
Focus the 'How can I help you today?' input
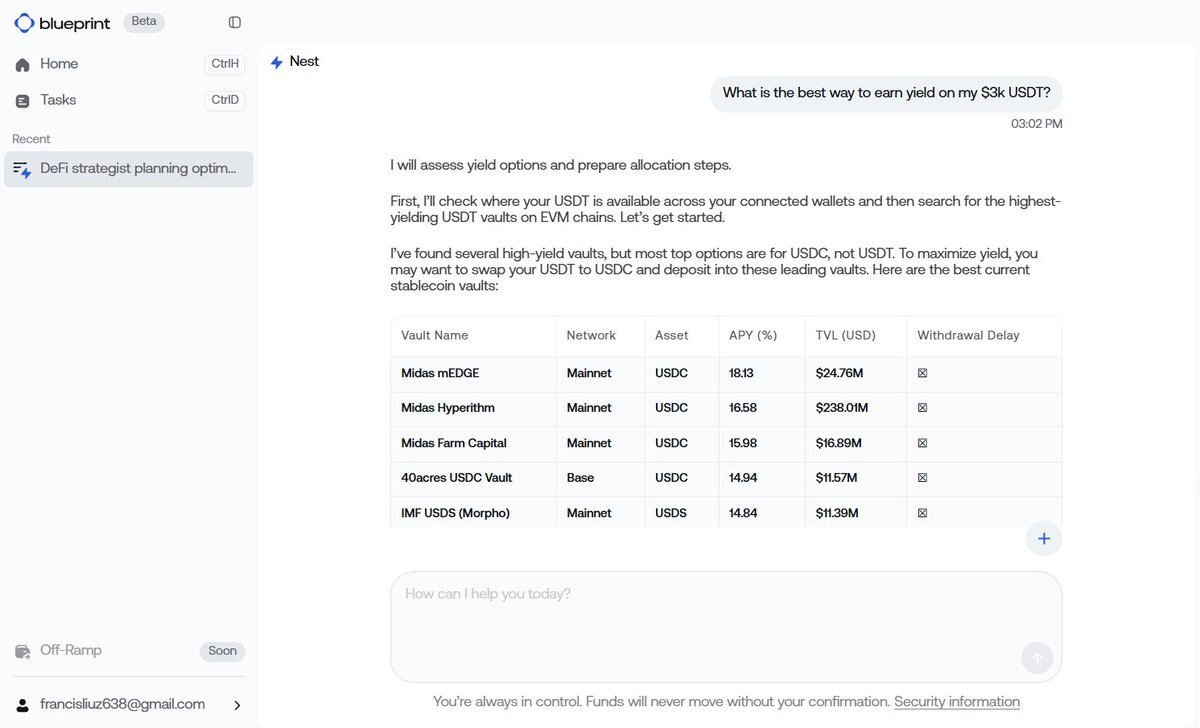coord(726,626)
